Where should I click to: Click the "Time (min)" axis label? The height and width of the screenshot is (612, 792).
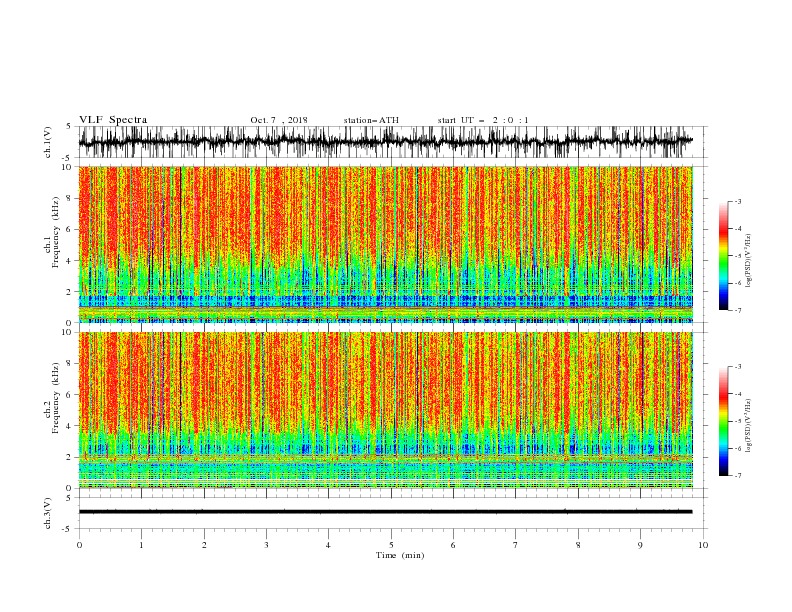tap(400, 555)
